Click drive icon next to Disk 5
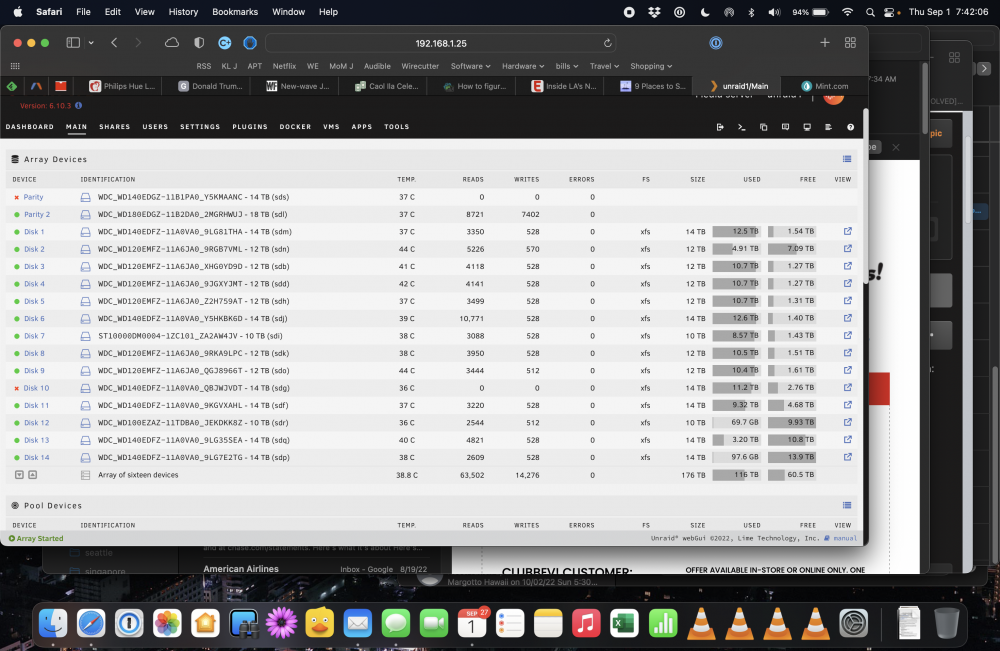The height and width of the screenshot is (651, 1000). [85, 302]
